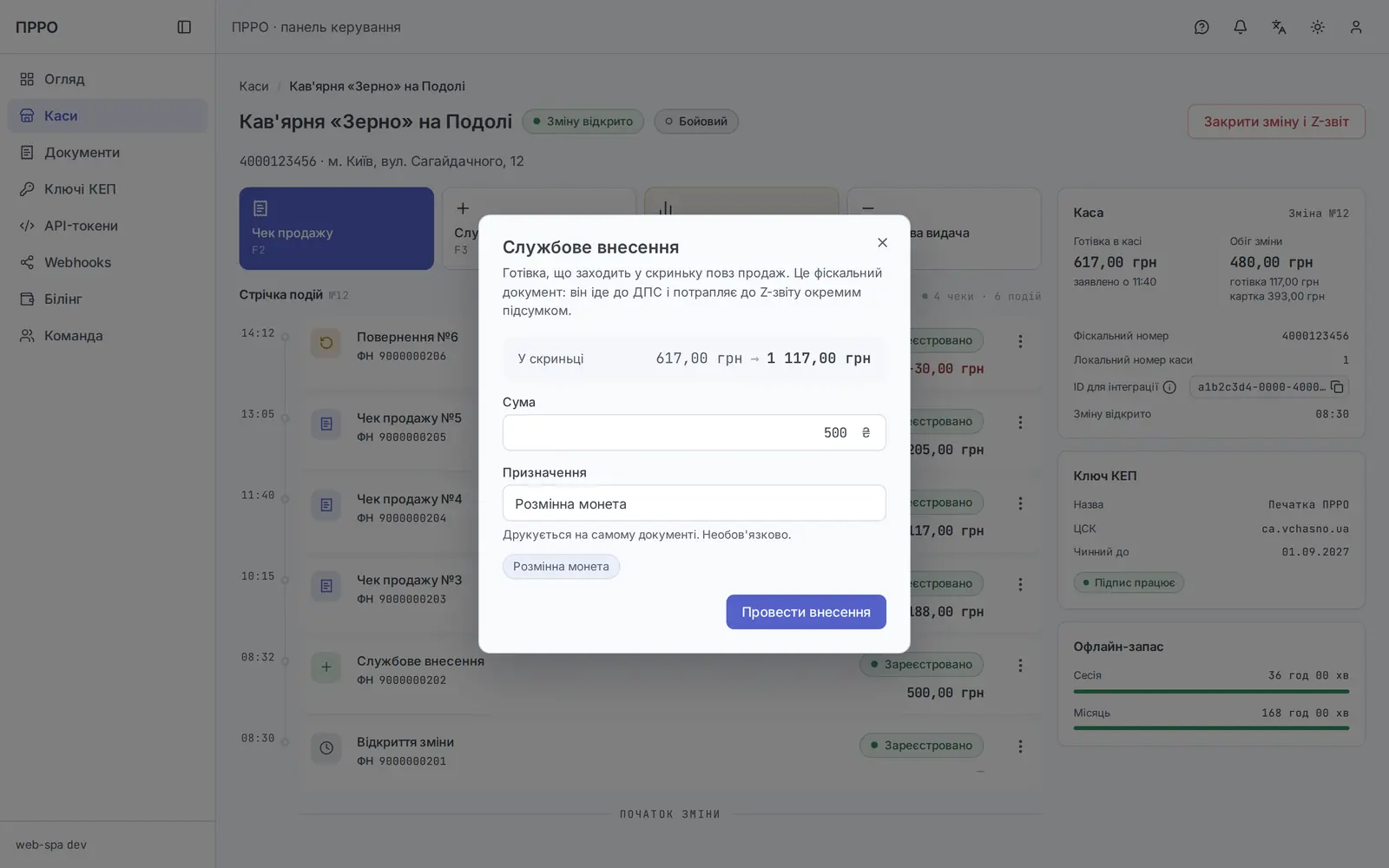
Task: Click the plus icon of Службове внесення event
Action: 326,667
